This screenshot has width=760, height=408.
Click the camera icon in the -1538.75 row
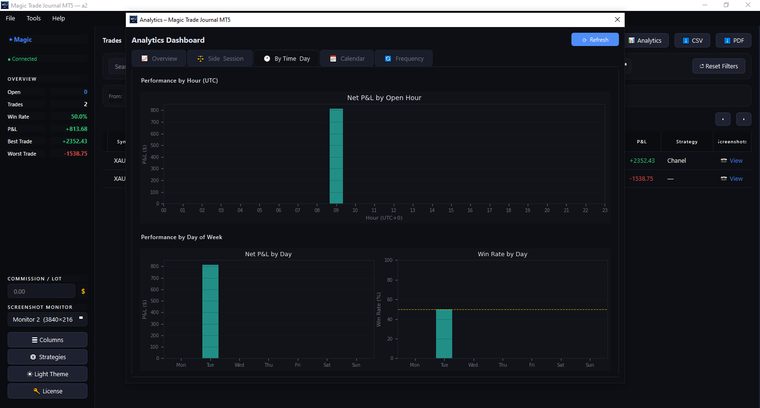point(724,178)
